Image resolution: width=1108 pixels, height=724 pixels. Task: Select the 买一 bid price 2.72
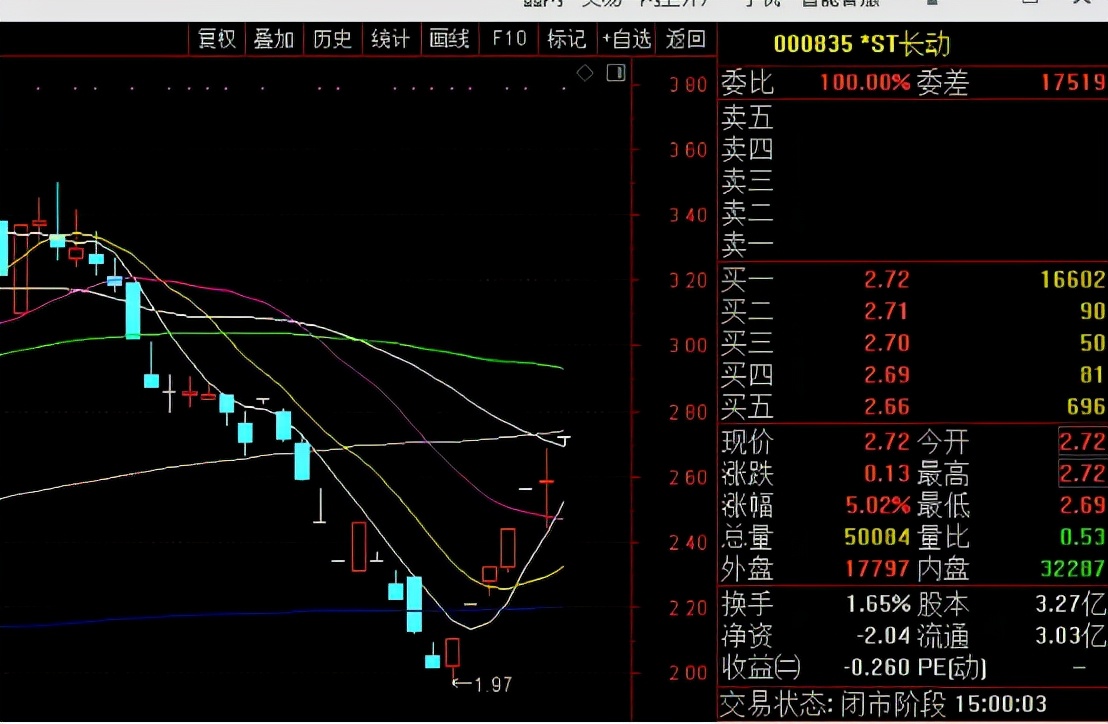tap(887, 279)
